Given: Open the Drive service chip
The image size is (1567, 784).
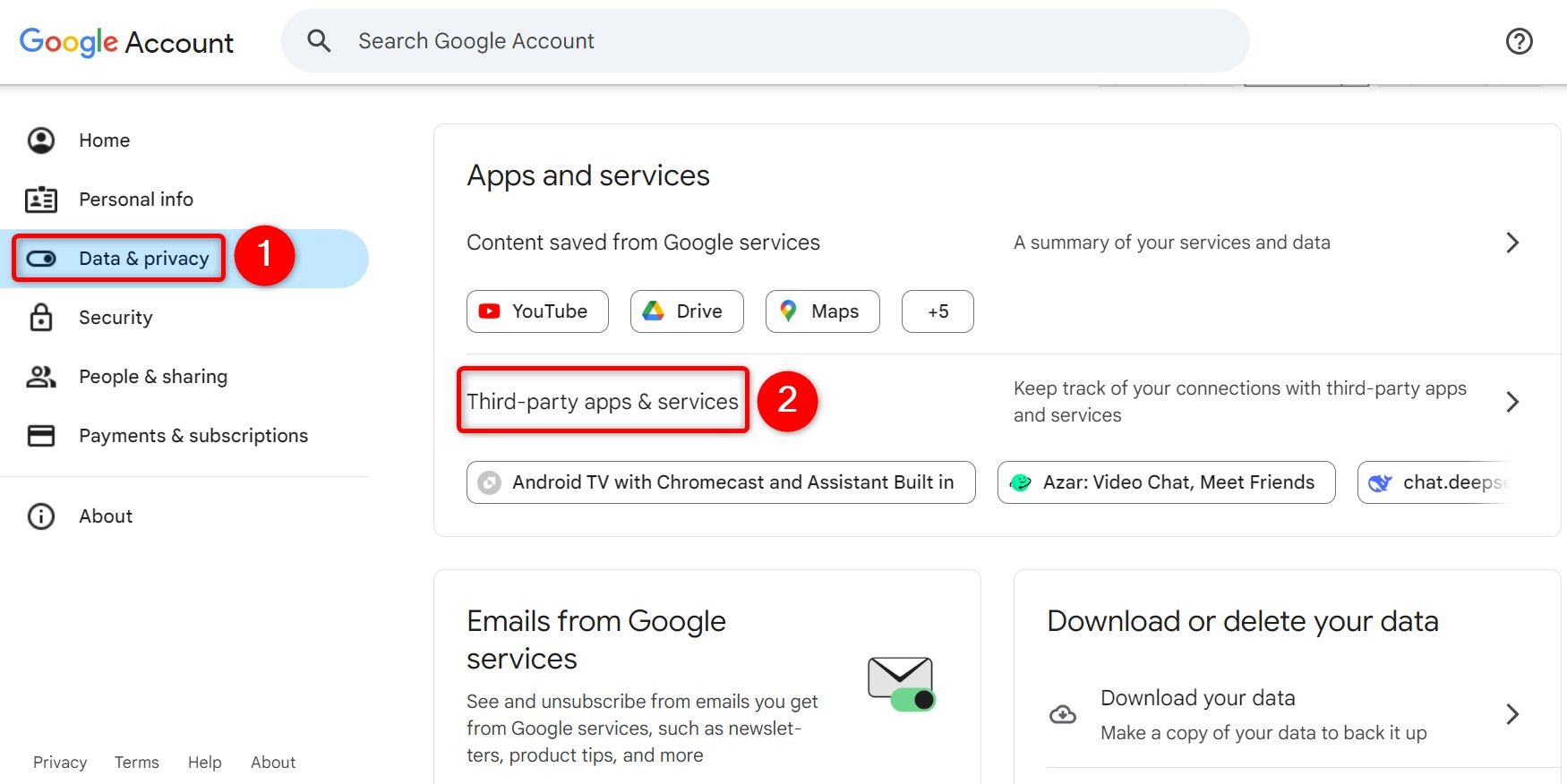Looking at the screenshot, I should [x=687, y=311].
